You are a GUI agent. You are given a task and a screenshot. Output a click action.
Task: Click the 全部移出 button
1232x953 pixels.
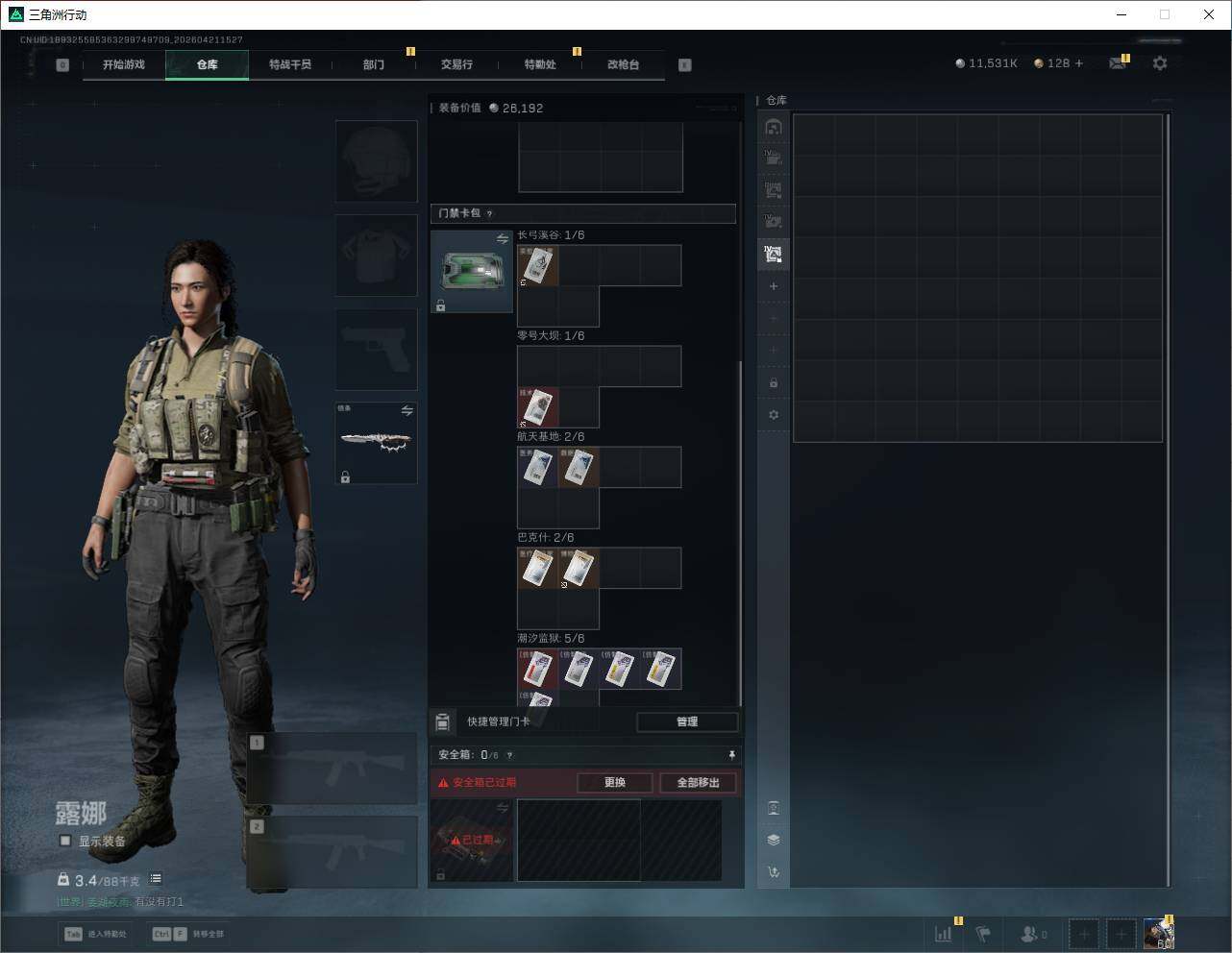(x=699, y=782)
